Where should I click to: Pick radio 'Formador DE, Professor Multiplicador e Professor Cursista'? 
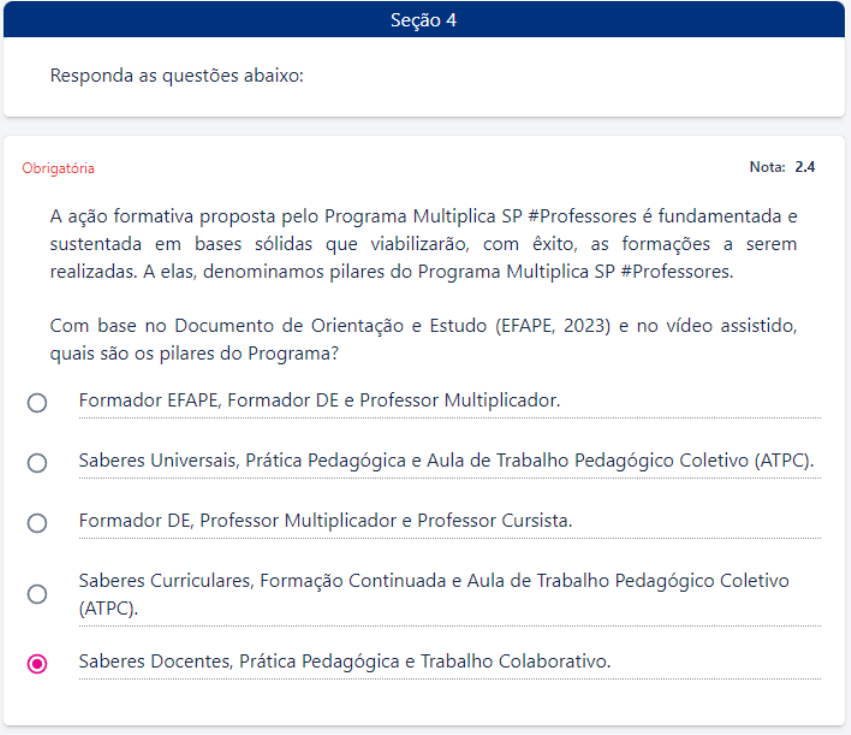[37, 523]
